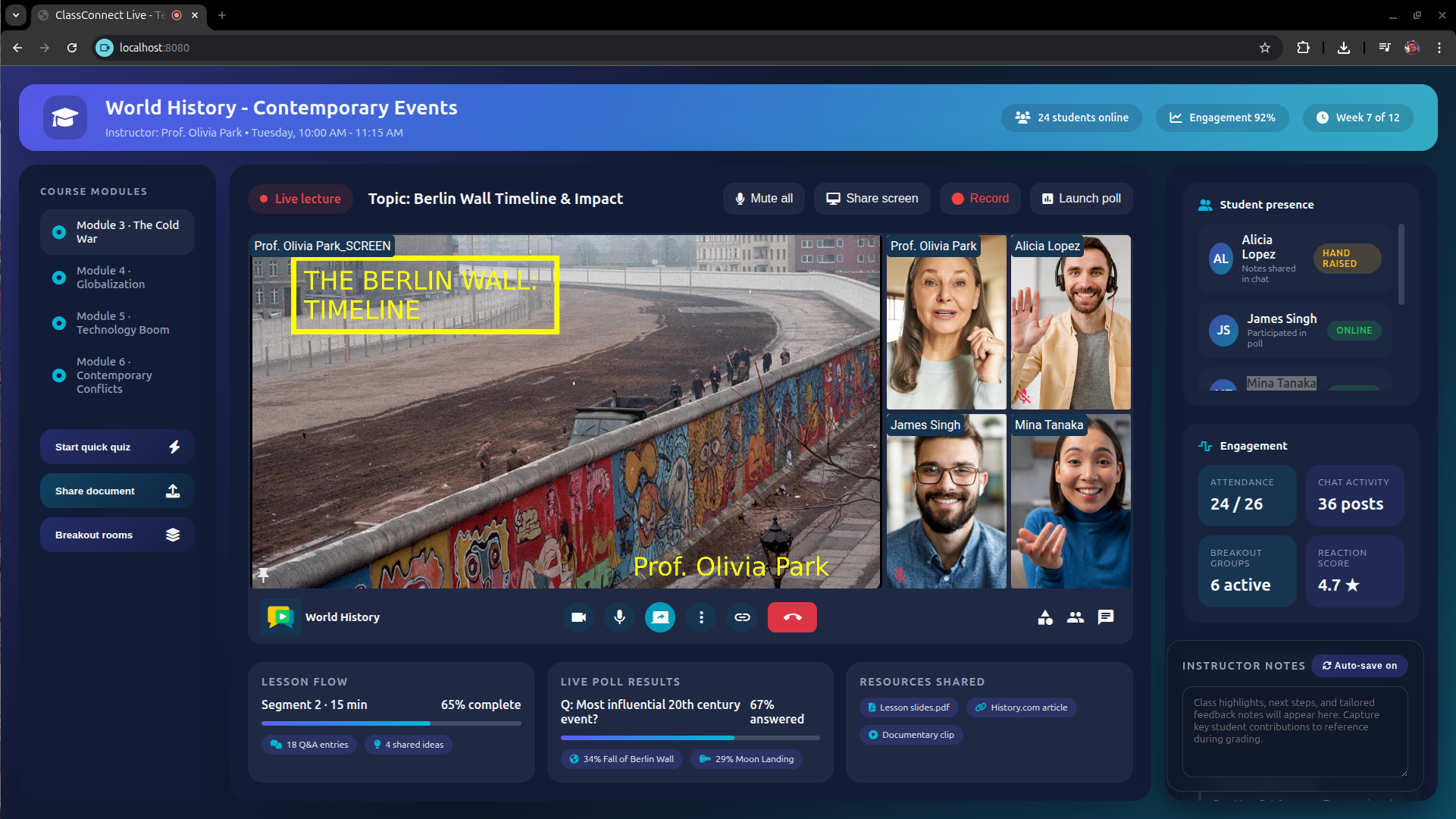Open the History.com article link
The image size is (1456, 819).
click(1021, 708)
